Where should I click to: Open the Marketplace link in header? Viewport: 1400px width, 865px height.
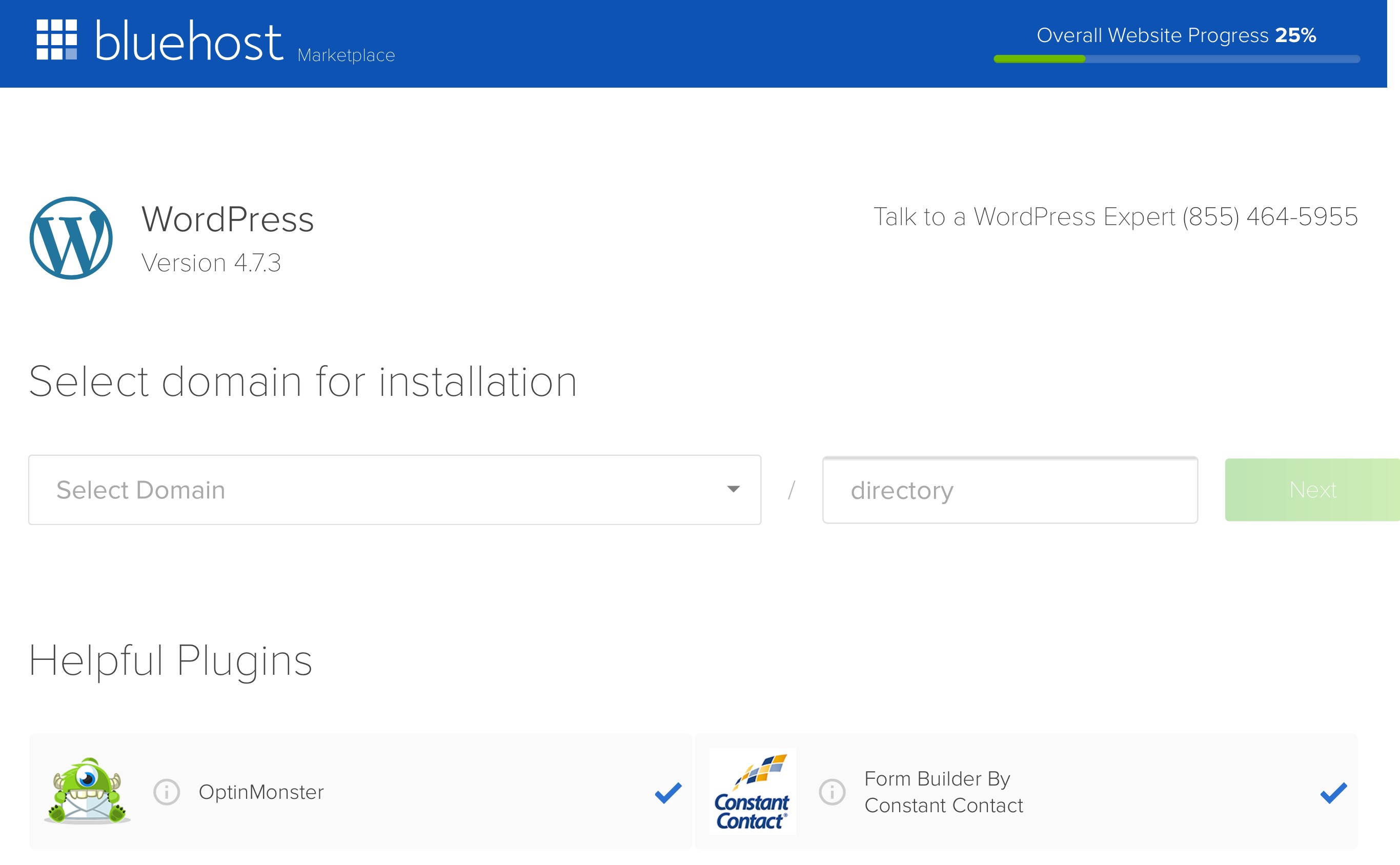click(x=346, y=55)
